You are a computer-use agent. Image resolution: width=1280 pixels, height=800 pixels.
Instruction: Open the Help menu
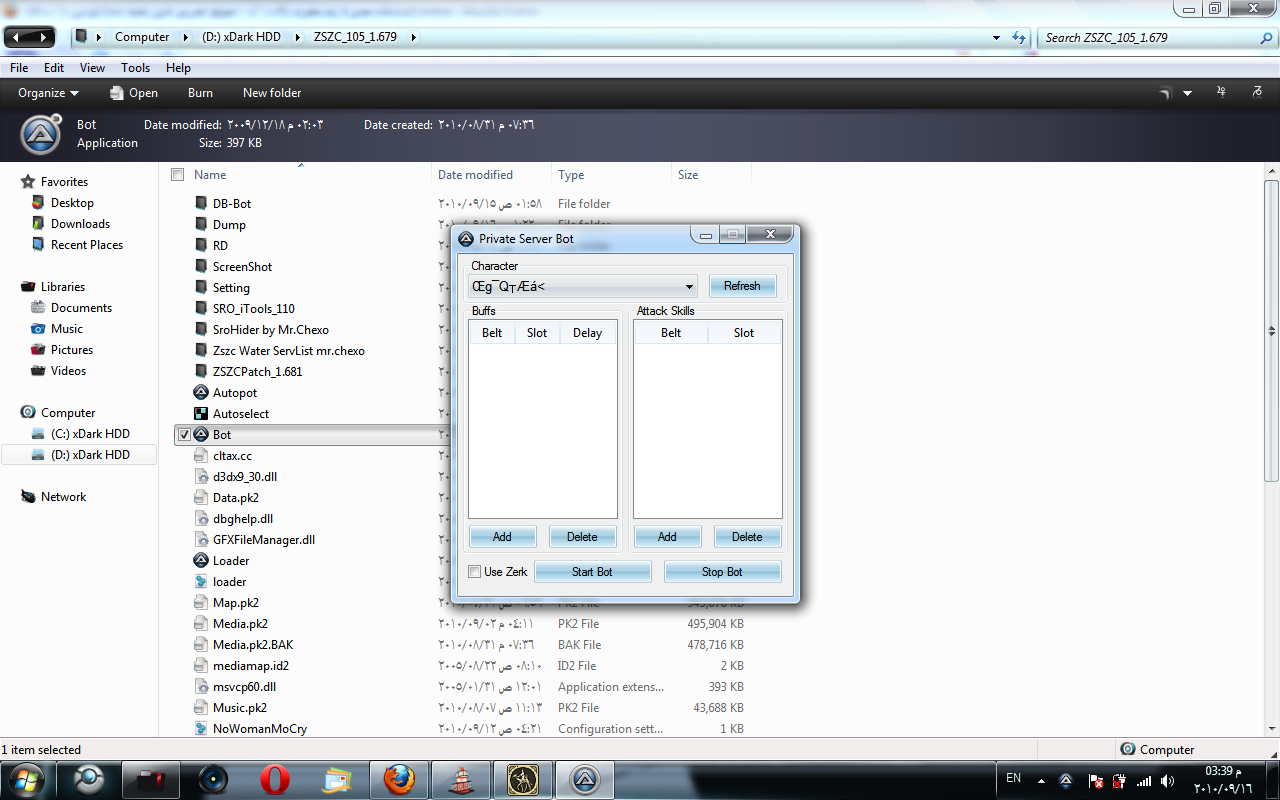(178, 68)
